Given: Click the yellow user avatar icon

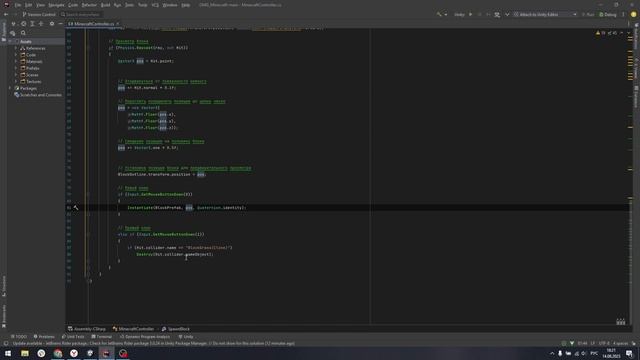Looking at the screenshot, I should (x=633, y=14).
